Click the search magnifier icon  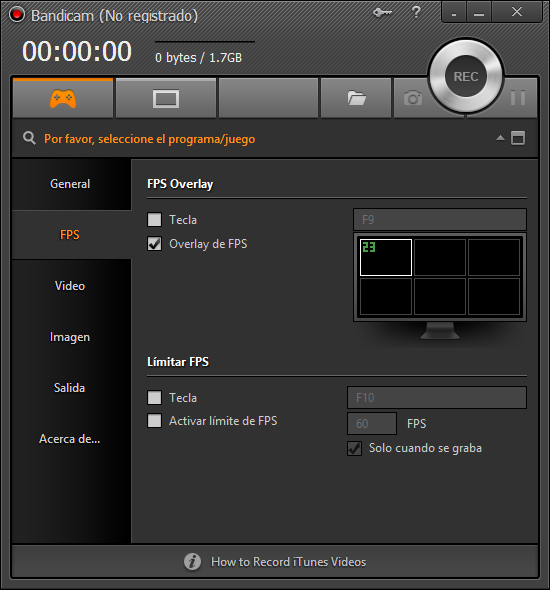coord(29,138)
